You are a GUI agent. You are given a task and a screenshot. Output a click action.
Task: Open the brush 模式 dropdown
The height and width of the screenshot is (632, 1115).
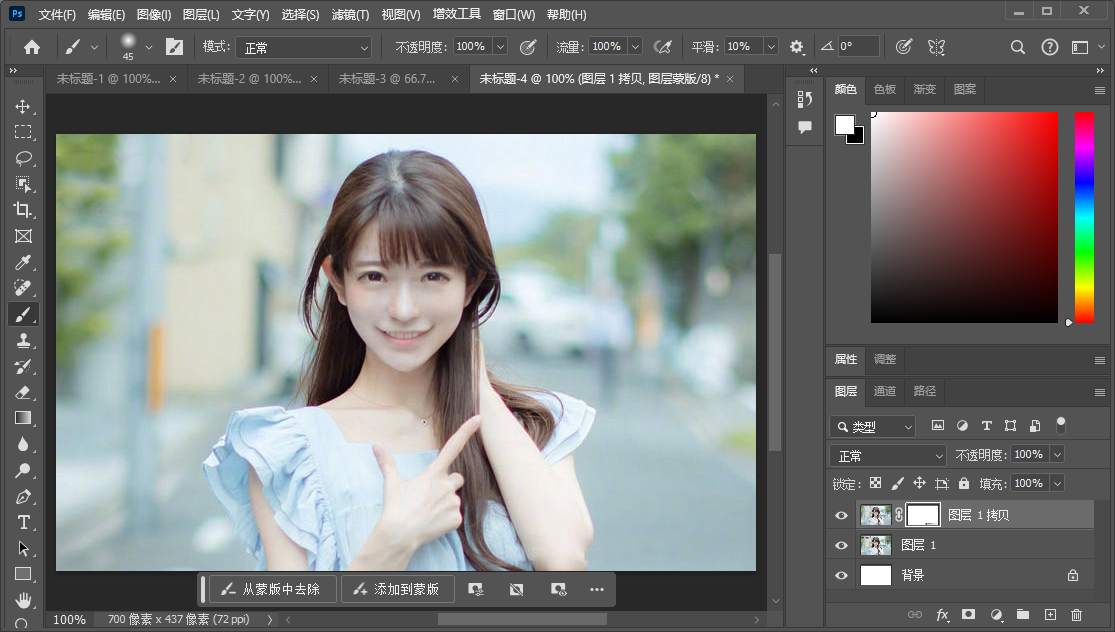pyautogui.click(x=303, y=47)
